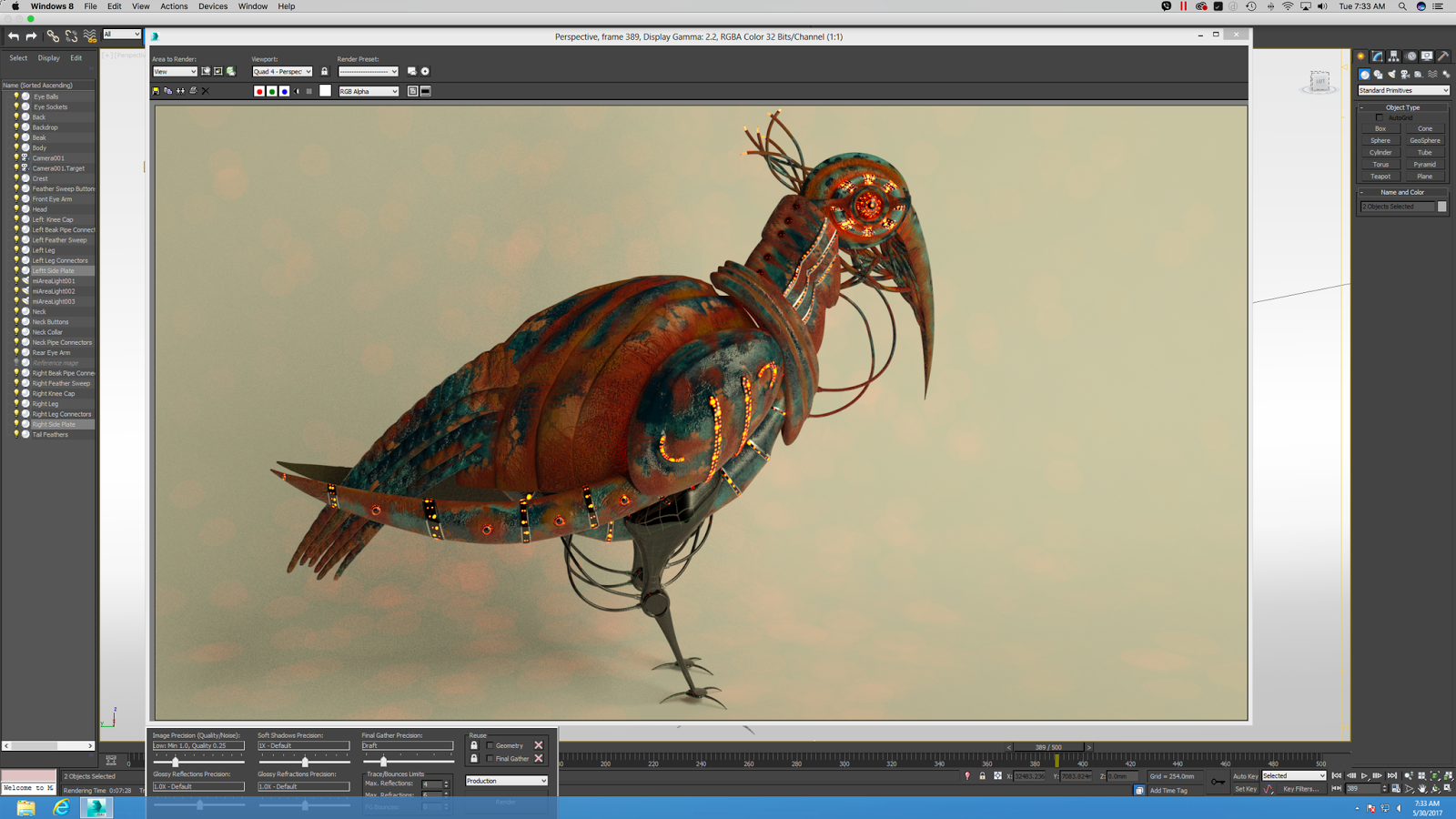Enable the Final Gather reuse checkbox
Viewport: 1456px width, 819px height.
(490, 758)
